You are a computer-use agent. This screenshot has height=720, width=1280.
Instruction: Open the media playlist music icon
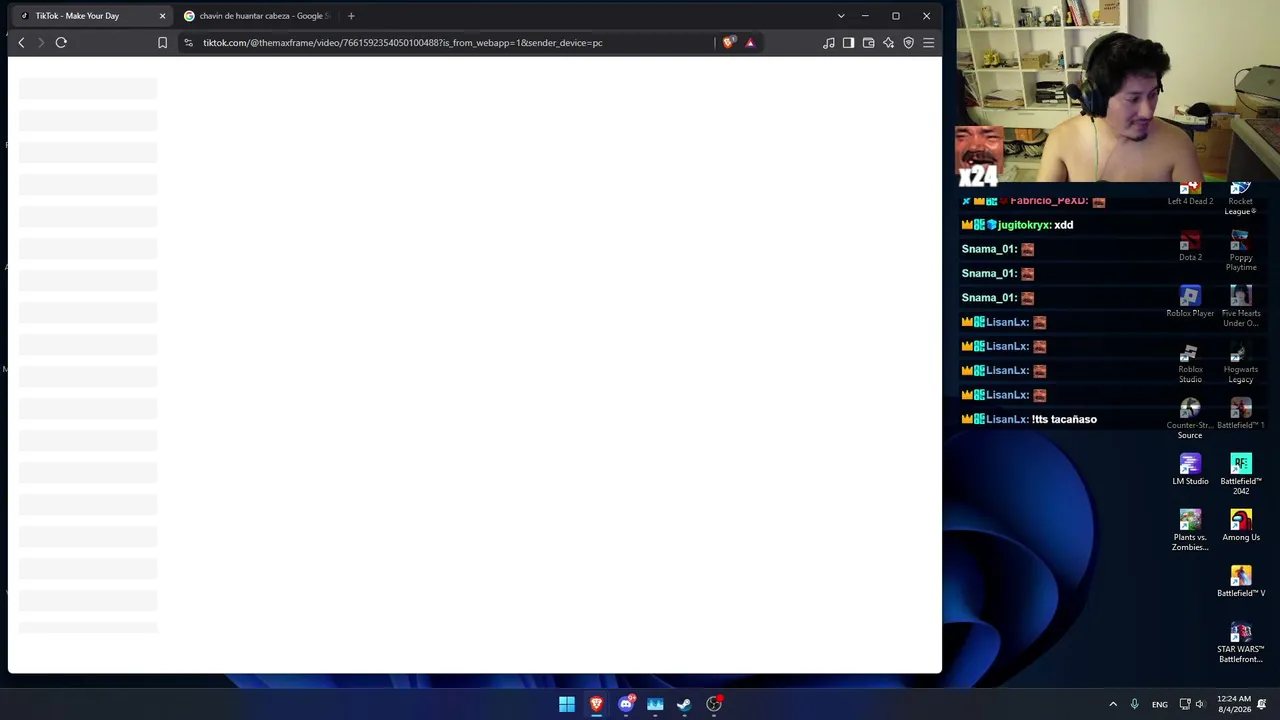tap(829, 43)
